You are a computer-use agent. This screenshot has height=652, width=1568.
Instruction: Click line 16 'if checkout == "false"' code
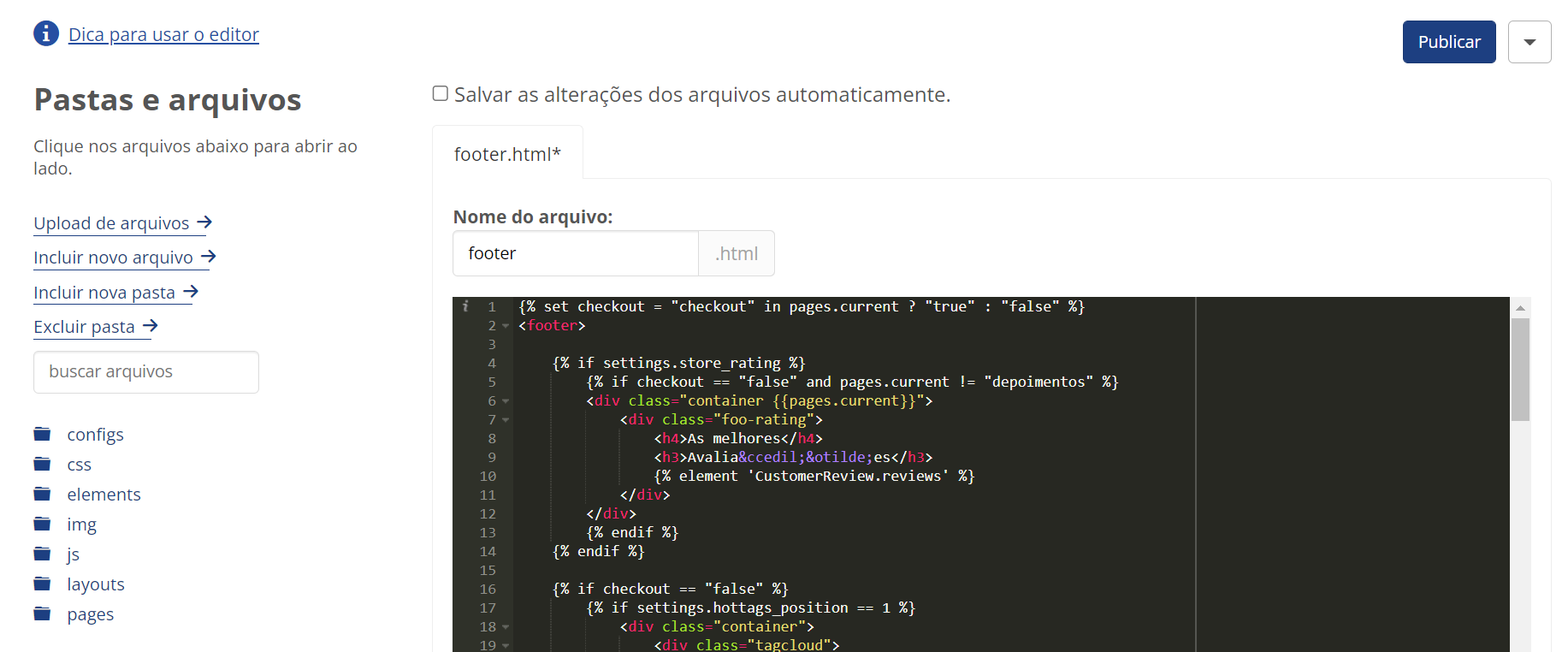coord(671,589)
